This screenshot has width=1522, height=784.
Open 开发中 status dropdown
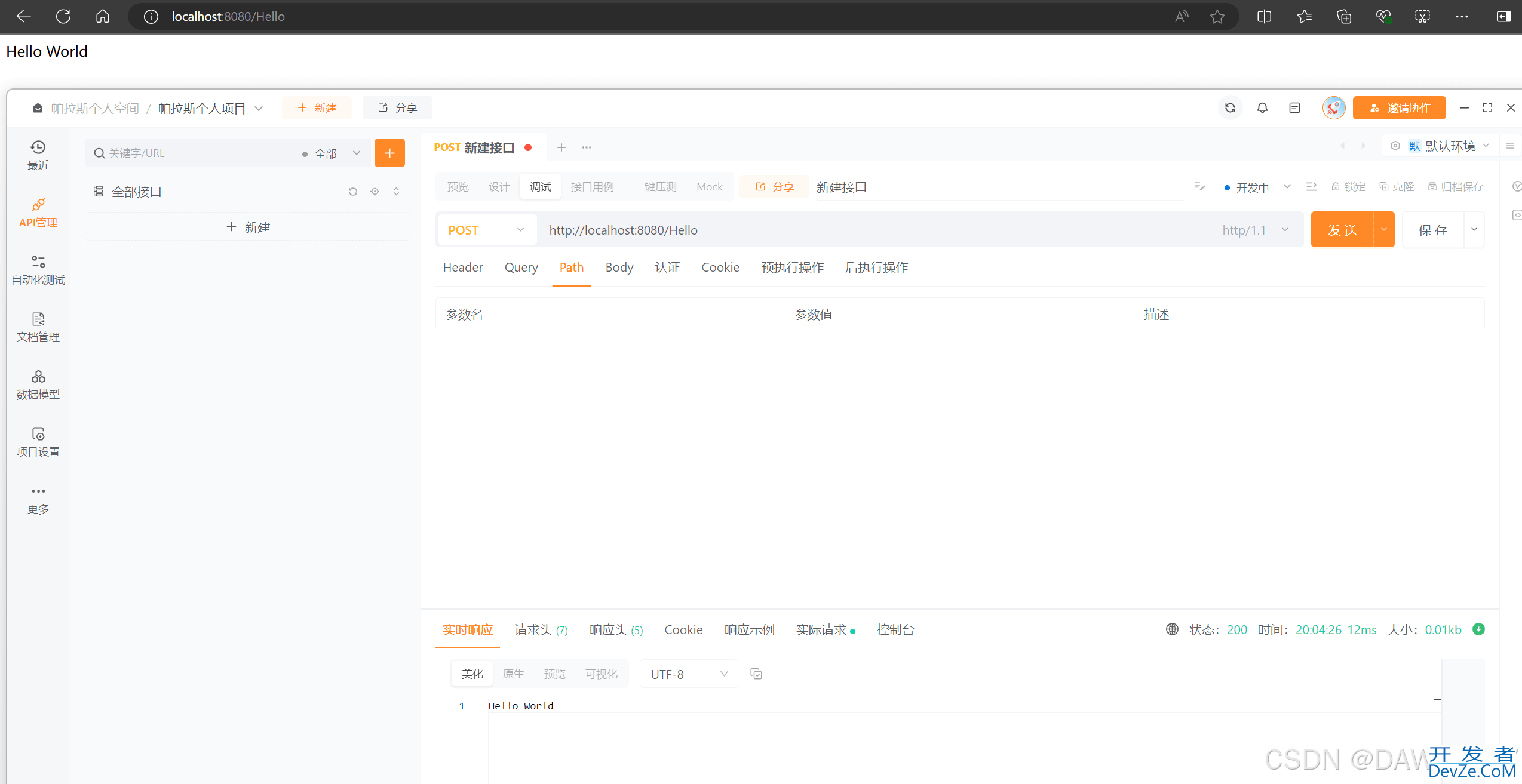point(1257,187)
